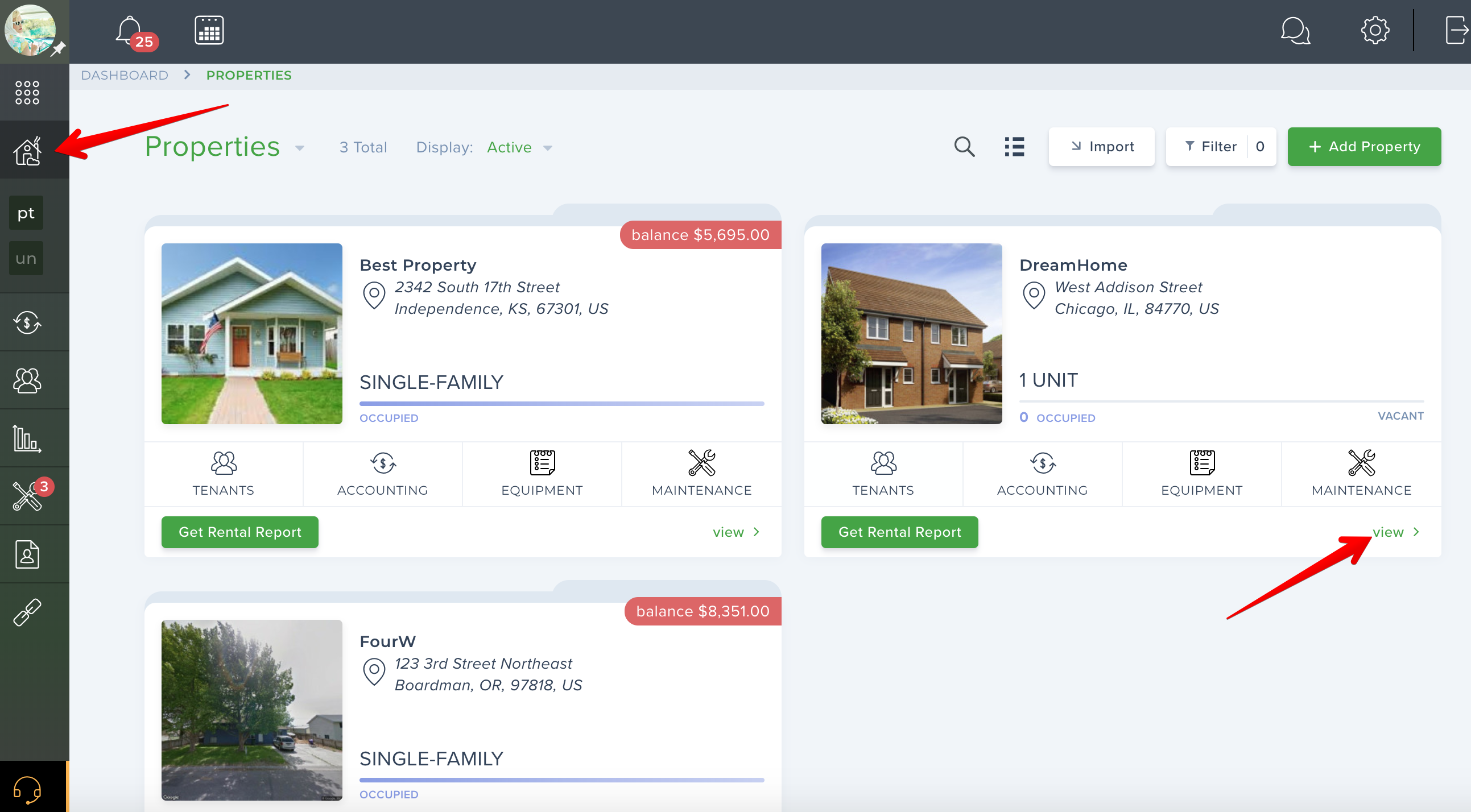Open the link chain icon in sidebar
This screenshot has width=1471, height=812.
click(x=27, y=613)
